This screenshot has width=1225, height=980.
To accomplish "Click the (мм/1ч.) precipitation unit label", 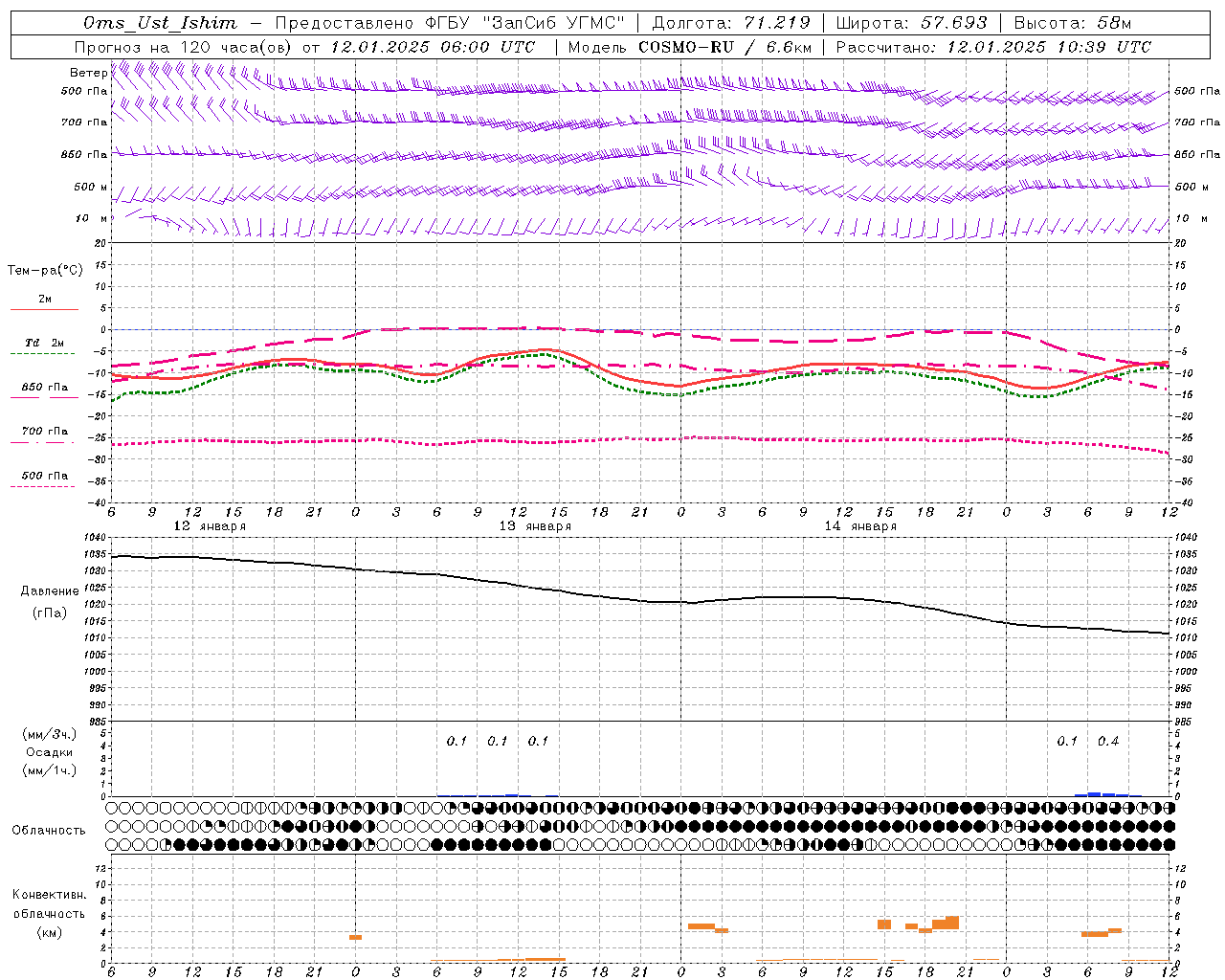I will (50, 770).
